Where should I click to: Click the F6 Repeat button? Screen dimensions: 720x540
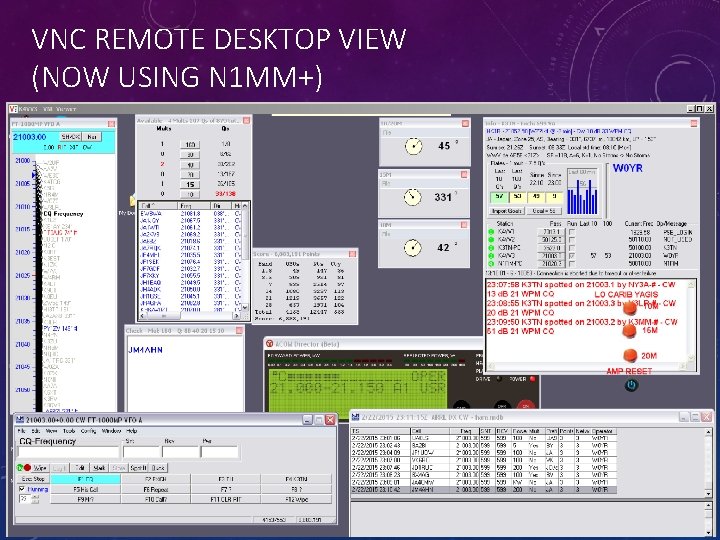(x=156, y=489)
